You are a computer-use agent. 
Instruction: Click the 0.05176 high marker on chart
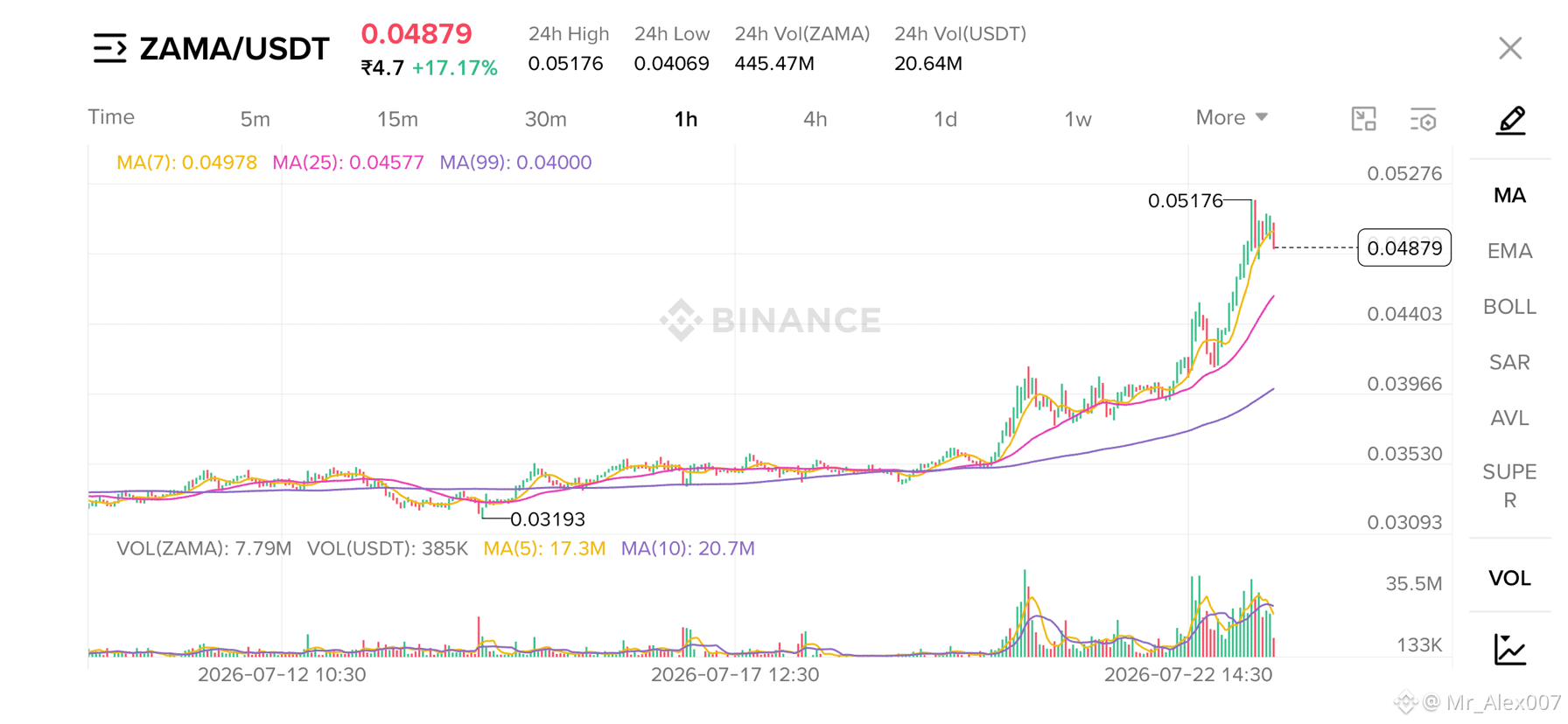click(x=1185, y=201)
